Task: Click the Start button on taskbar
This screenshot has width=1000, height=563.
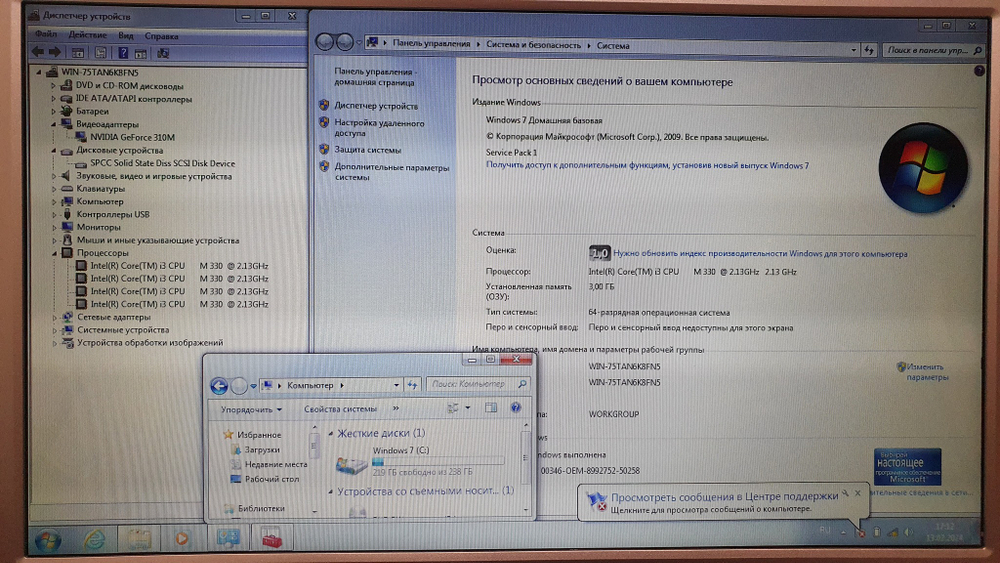Action: pyautogui.click(x=47, y=541)
